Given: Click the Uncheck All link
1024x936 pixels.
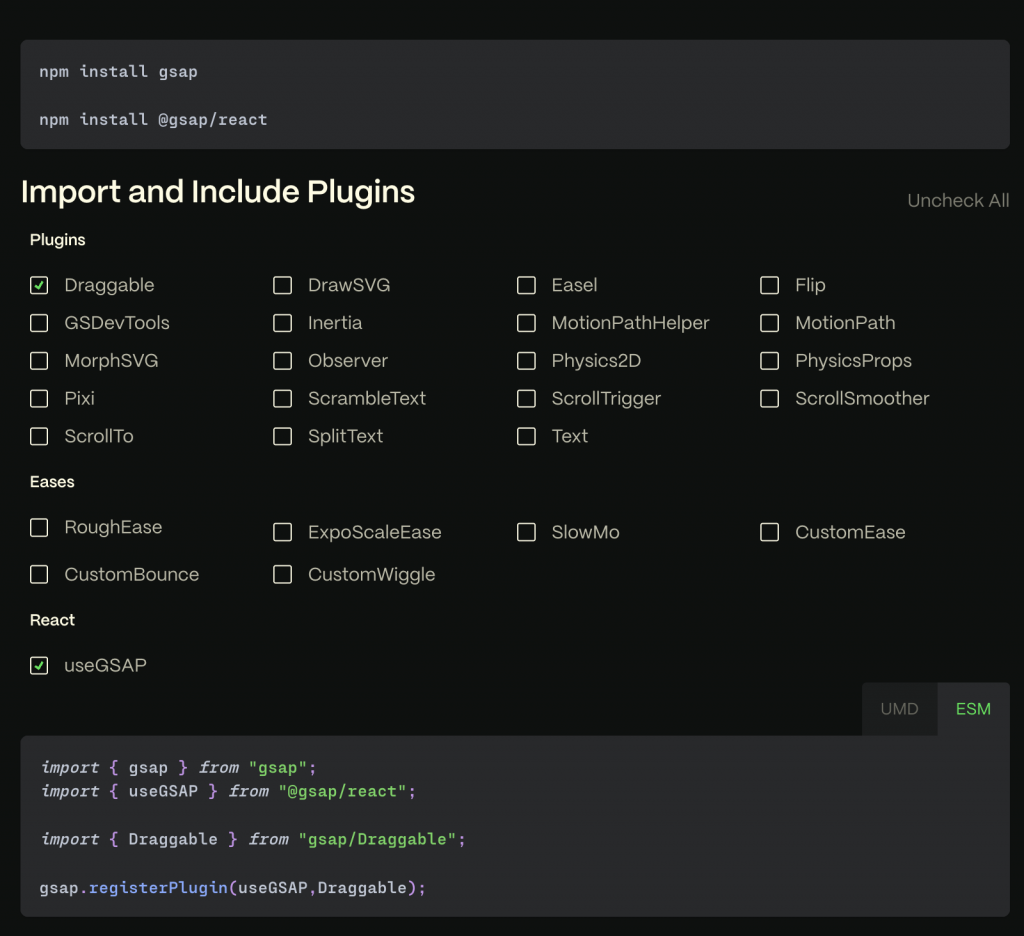Looking at the screenshot, I should (x=957, y=201).
